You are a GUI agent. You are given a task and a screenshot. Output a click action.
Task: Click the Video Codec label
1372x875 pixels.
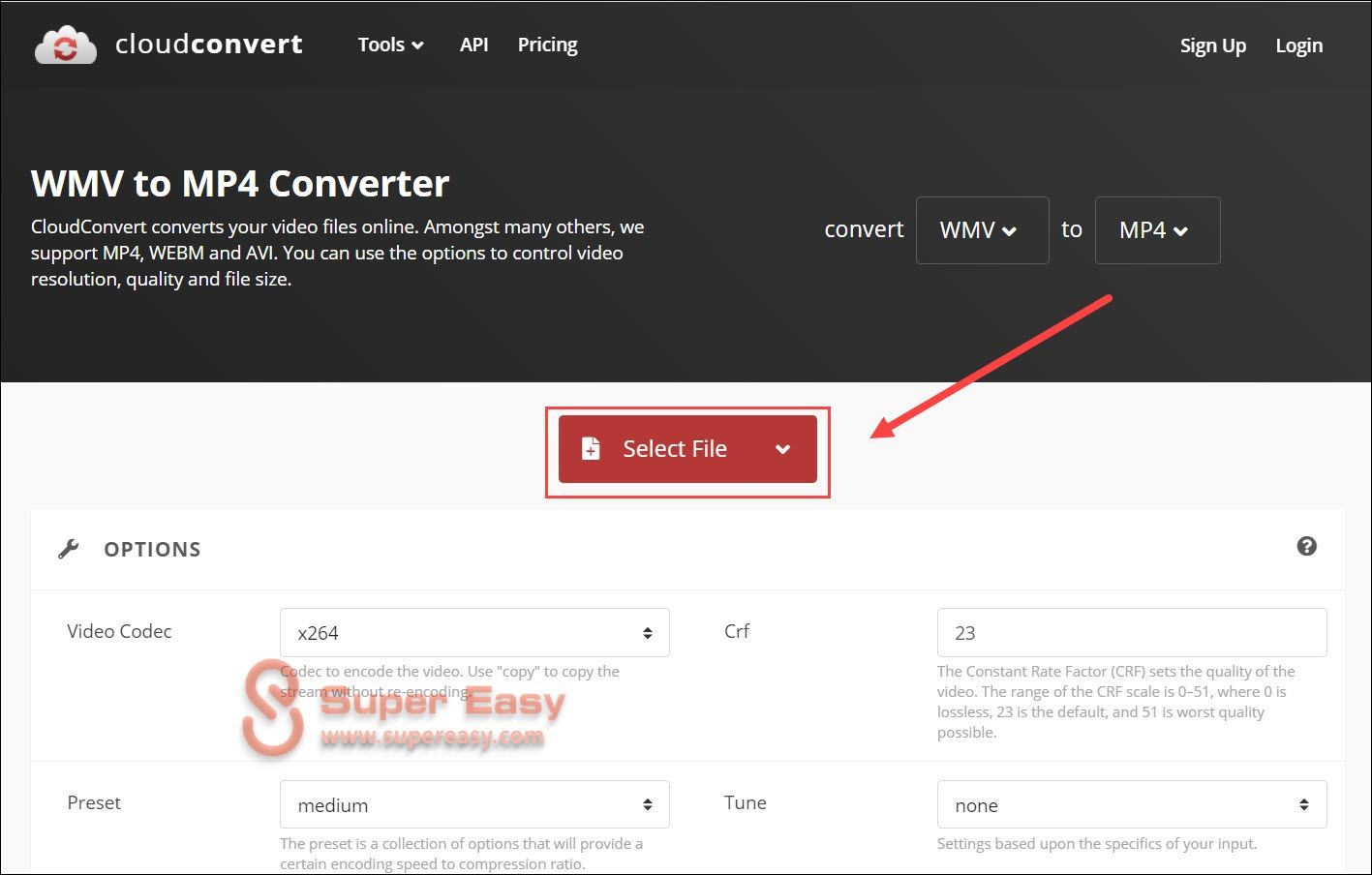coord(119,631)
